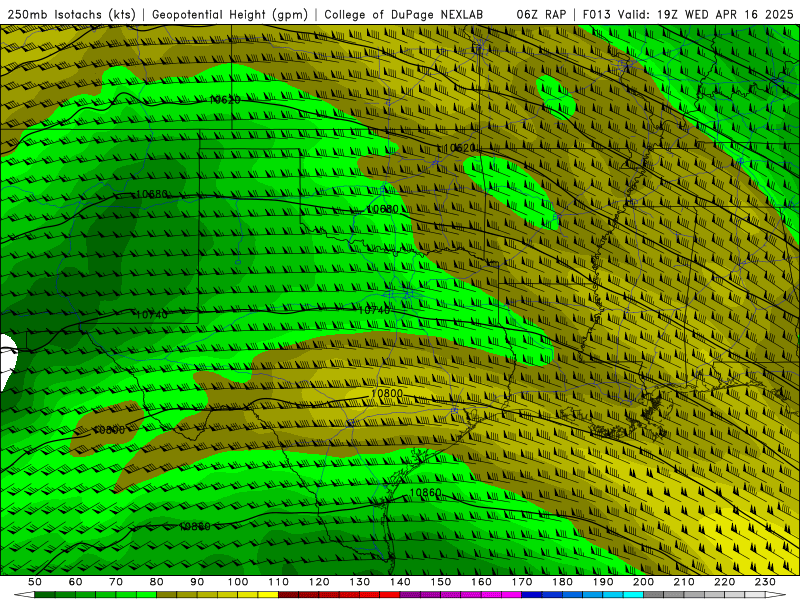Select the magenta swatch under the 160 label
This screenshot has height=600, width=800.
point(491,595)
